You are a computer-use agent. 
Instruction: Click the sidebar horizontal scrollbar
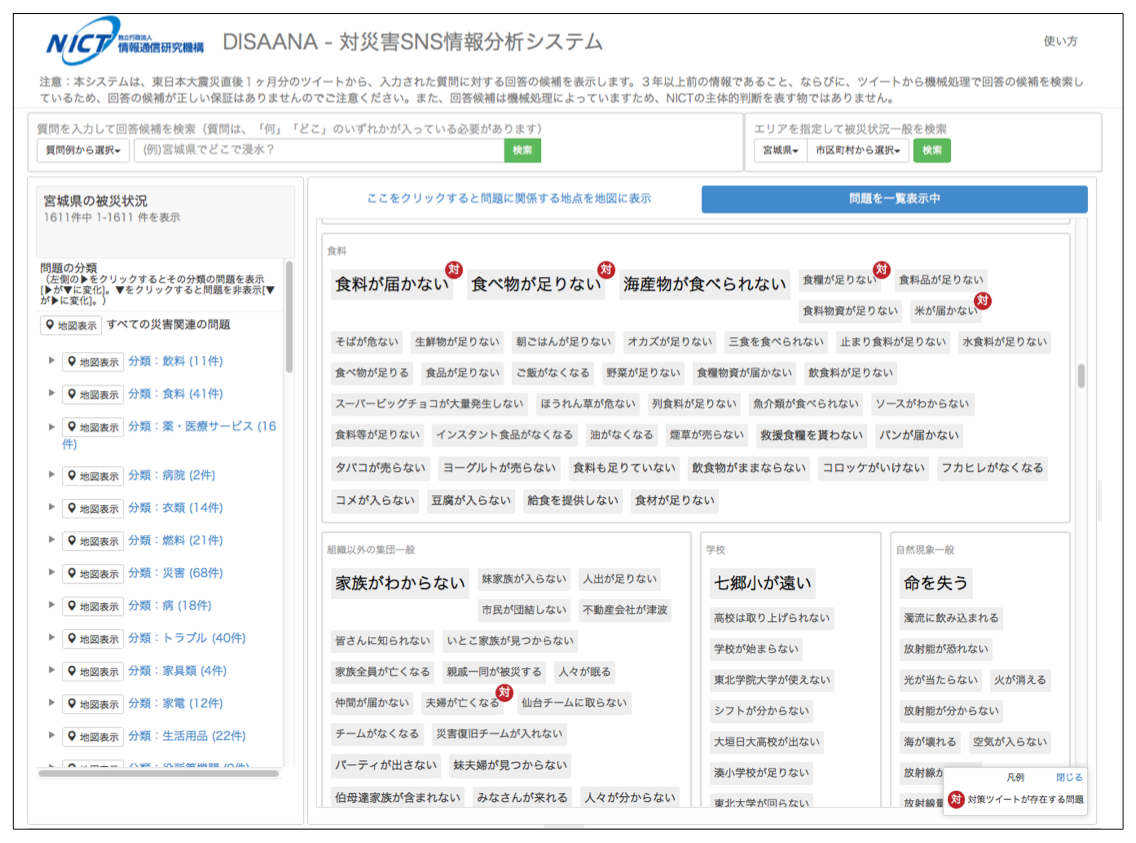click(158, 773)
